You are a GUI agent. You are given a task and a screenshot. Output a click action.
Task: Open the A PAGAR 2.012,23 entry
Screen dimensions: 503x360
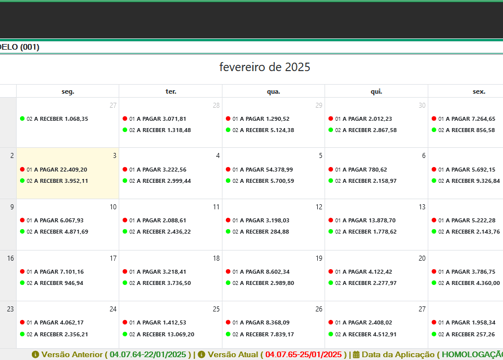click(360, 119)
